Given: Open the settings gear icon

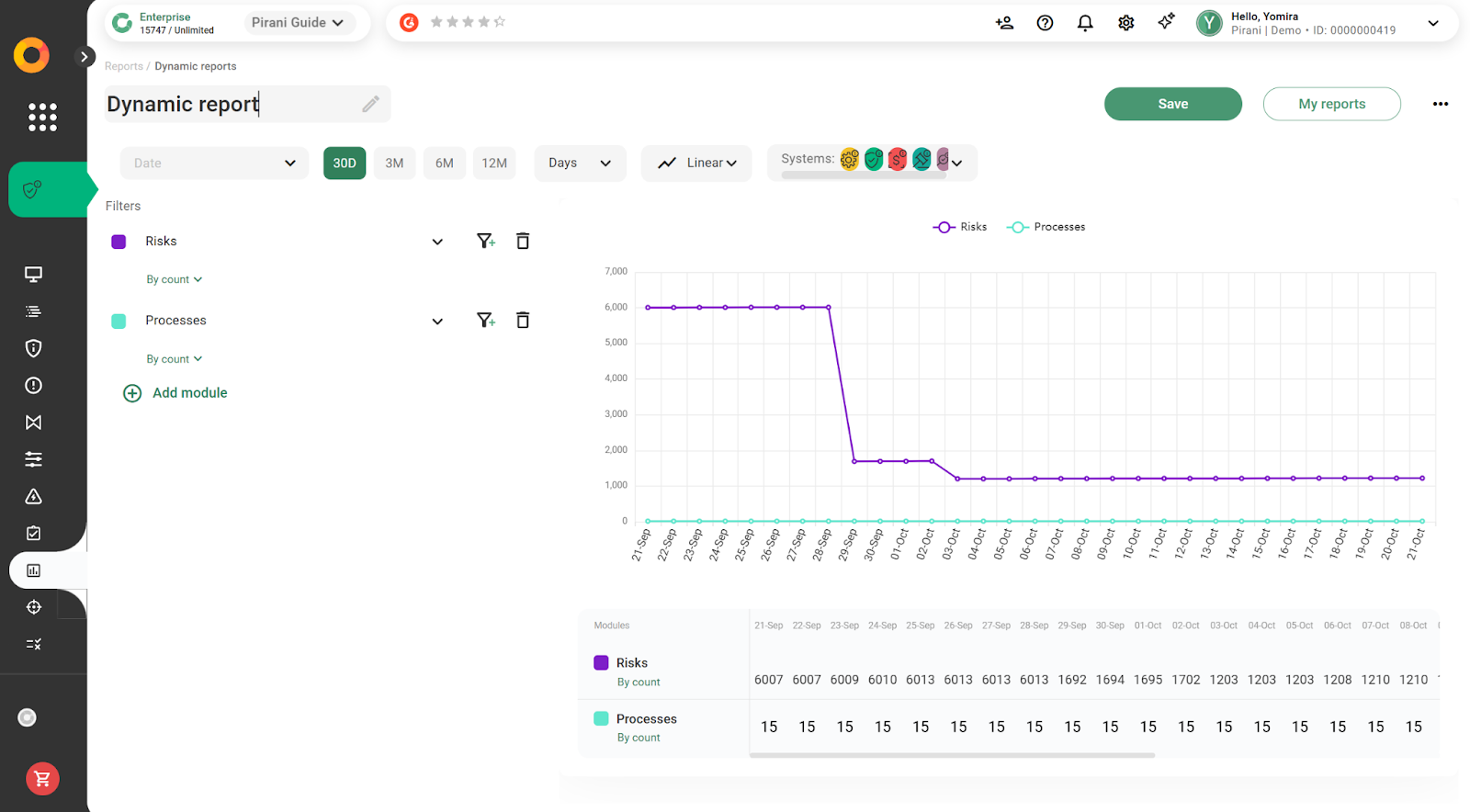Looking at the screenshot, I should pos(1125,23).
